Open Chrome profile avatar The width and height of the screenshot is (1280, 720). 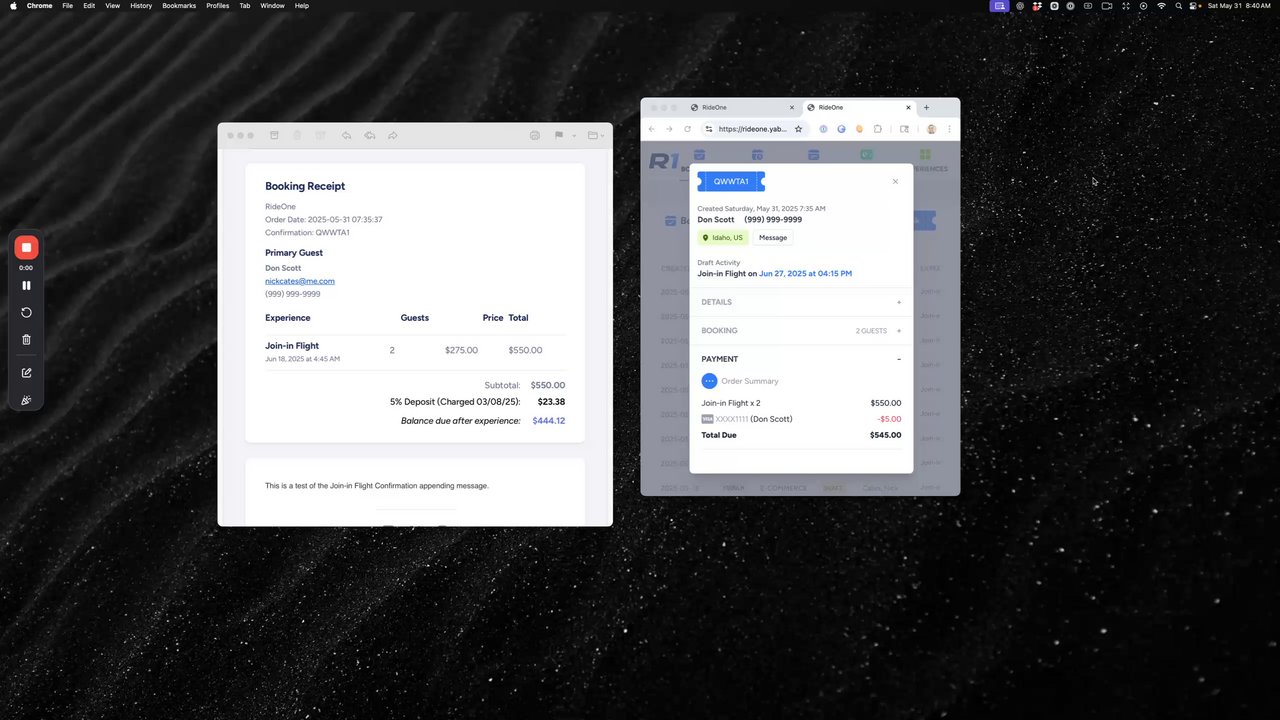pos(931,129)
